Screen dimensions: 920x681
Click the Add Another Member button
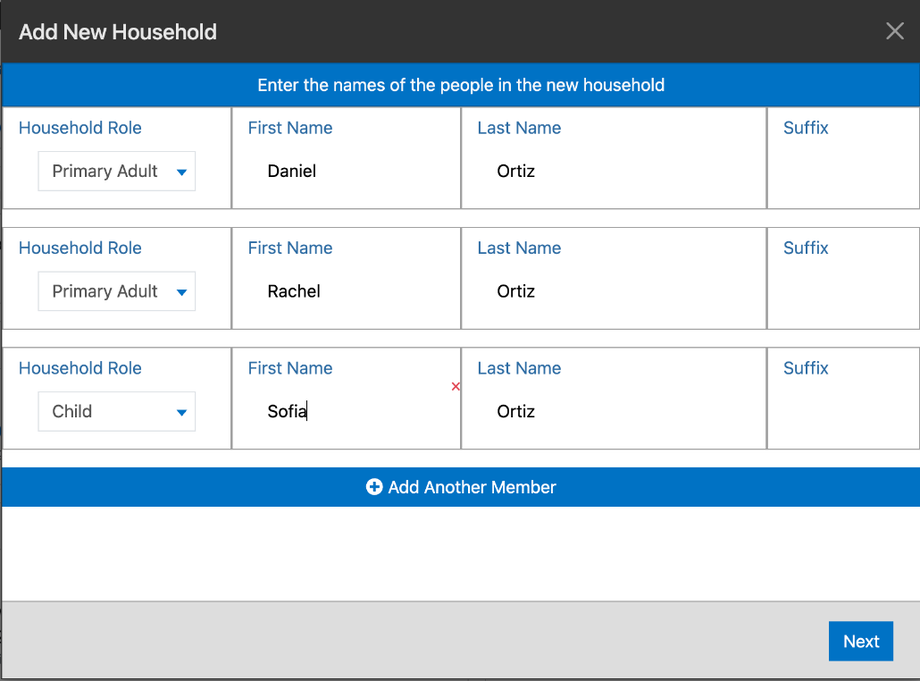click(x=461, y=487)
